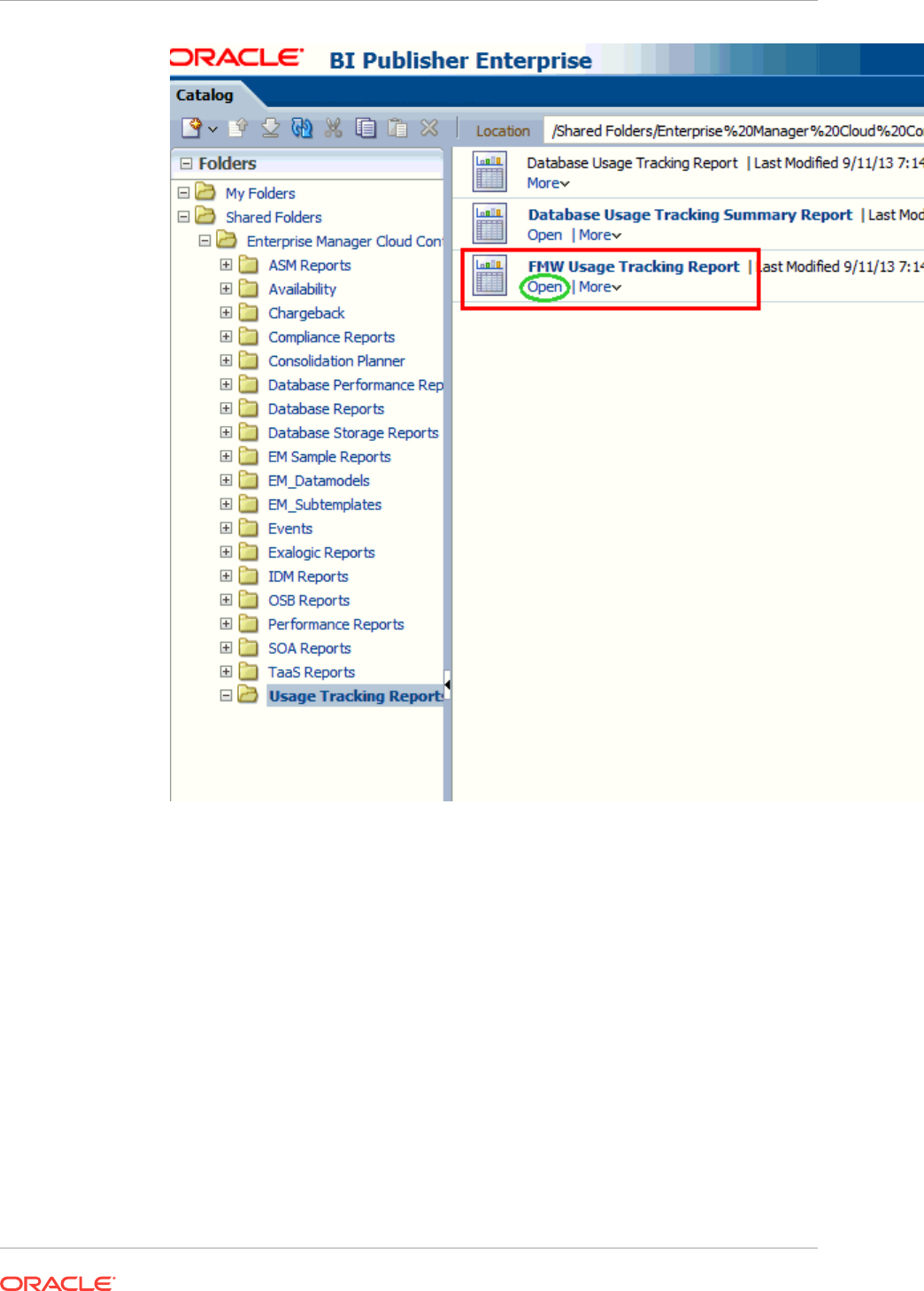Select the IDM Reports folder
924x1291 pixels.
point(308,576)
